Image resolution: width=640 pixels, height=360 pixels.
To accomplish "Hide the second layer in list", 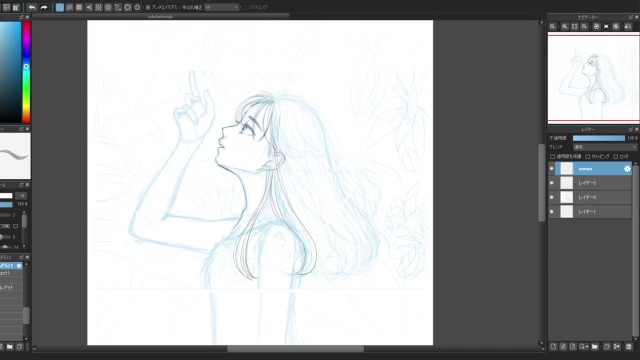I will (551, 183).
